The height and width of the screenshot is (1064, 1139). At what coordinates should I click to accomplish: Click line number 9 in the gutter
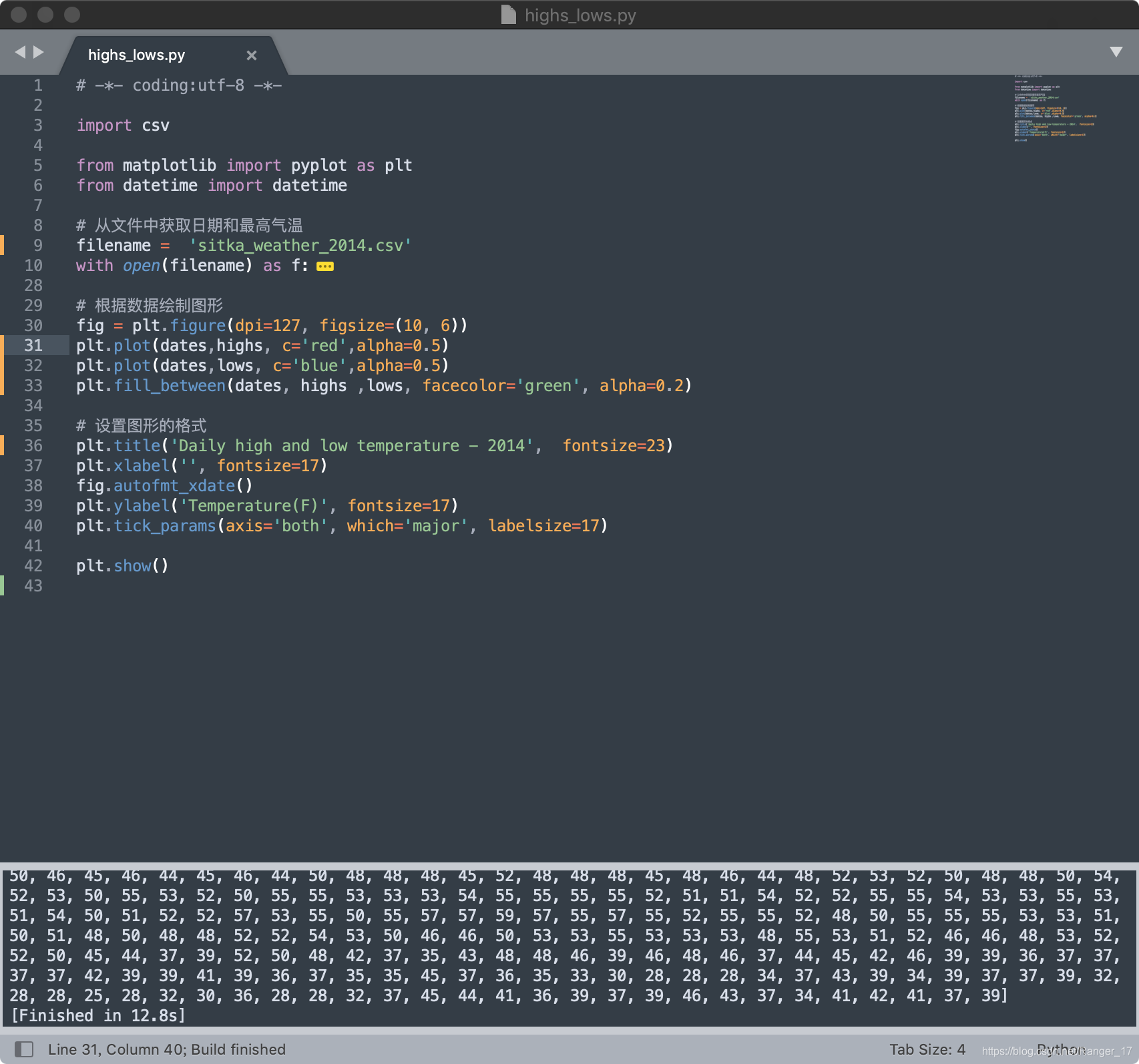tap(38, 246)
